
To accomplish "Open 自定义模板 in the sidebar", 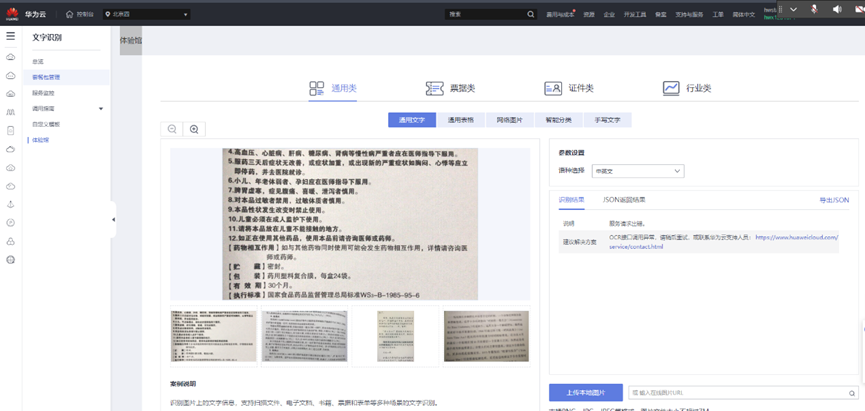I will click(46, 124).
